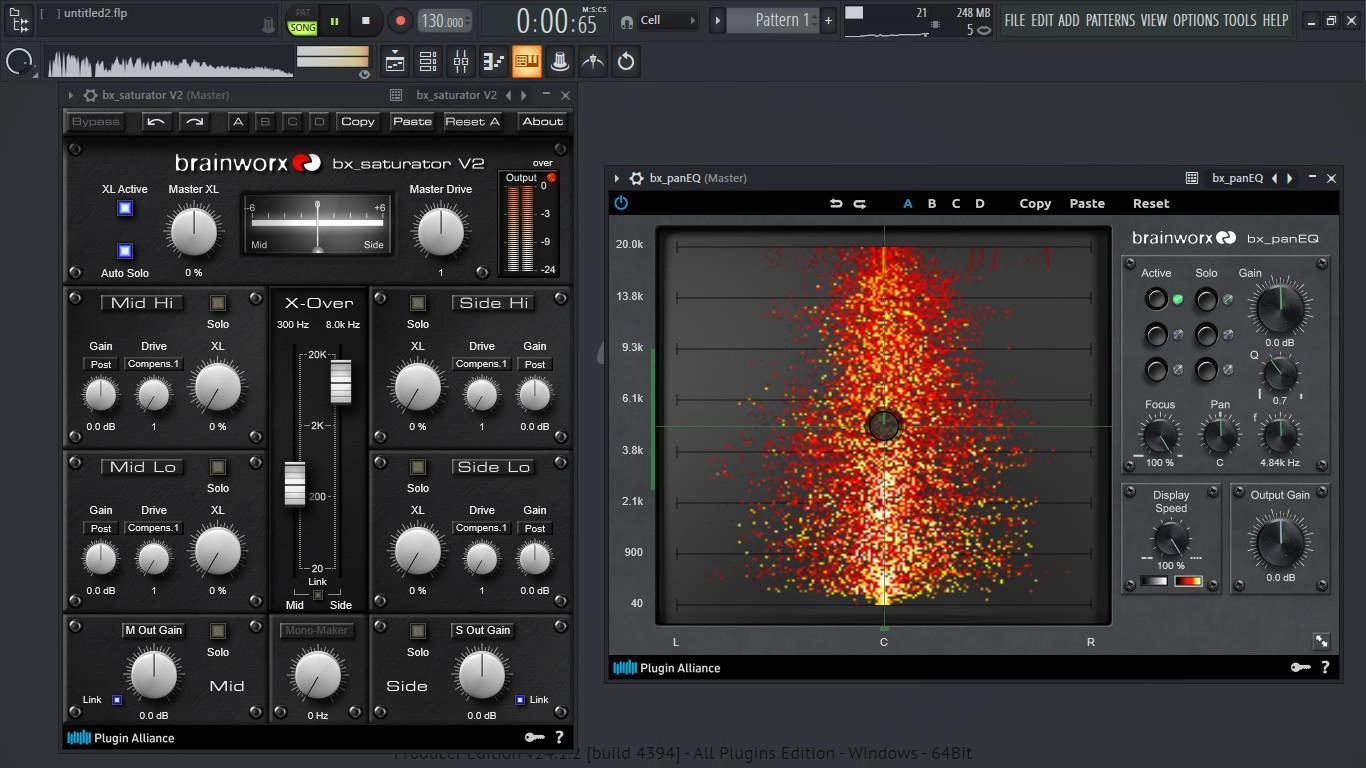Click Reset A in bx_saturator V2
This screenshot has width=1366, height=768.
(x=473, y=121)
